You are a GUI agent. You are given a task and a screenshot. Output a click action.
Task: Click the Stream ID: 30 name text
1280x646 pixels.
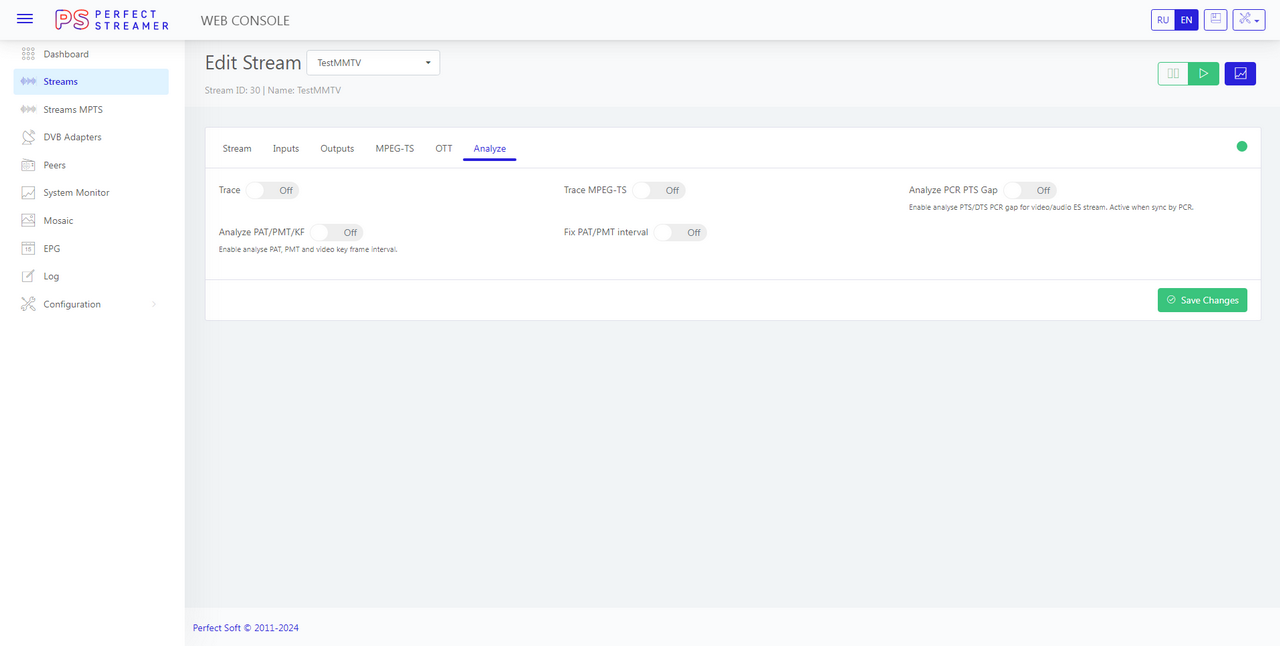pyautogui.click(x=273, y=90)
